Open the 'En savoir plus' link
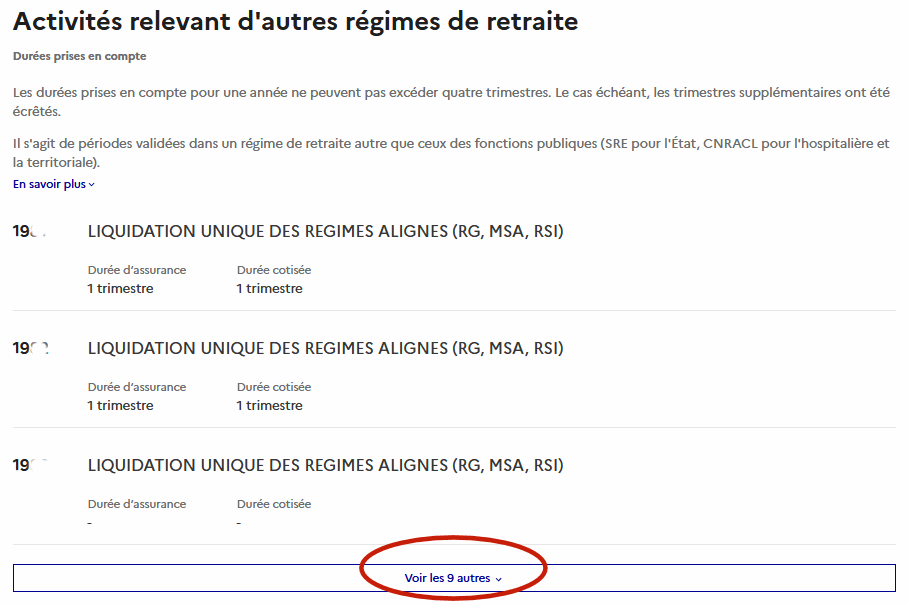Image resolution: width=909 pixels, height=605 pixels. pyautogui.click(x=50, y=184)
